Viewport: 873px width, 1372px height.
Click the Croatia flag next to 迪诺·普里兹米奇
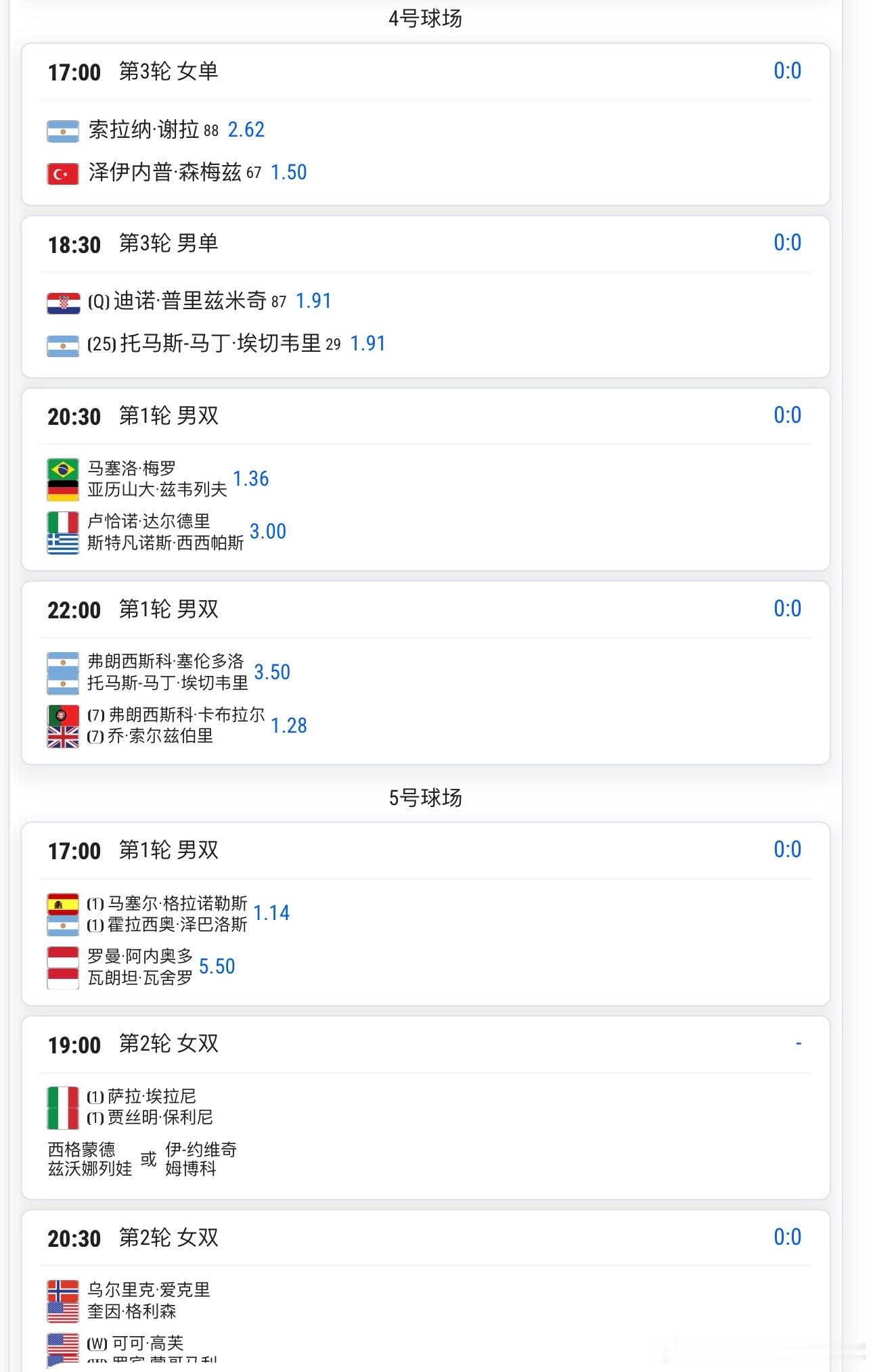click(63, 303)
